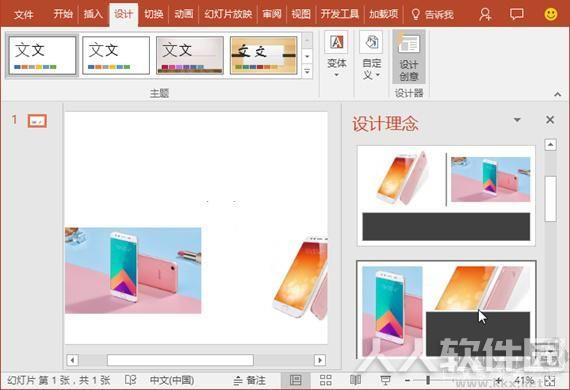The width and height of the screenshot is (570, 390).
Task: Click the design pane vertical scrollbar thumb
Action: pyautogui.click(x=550, y=198)
